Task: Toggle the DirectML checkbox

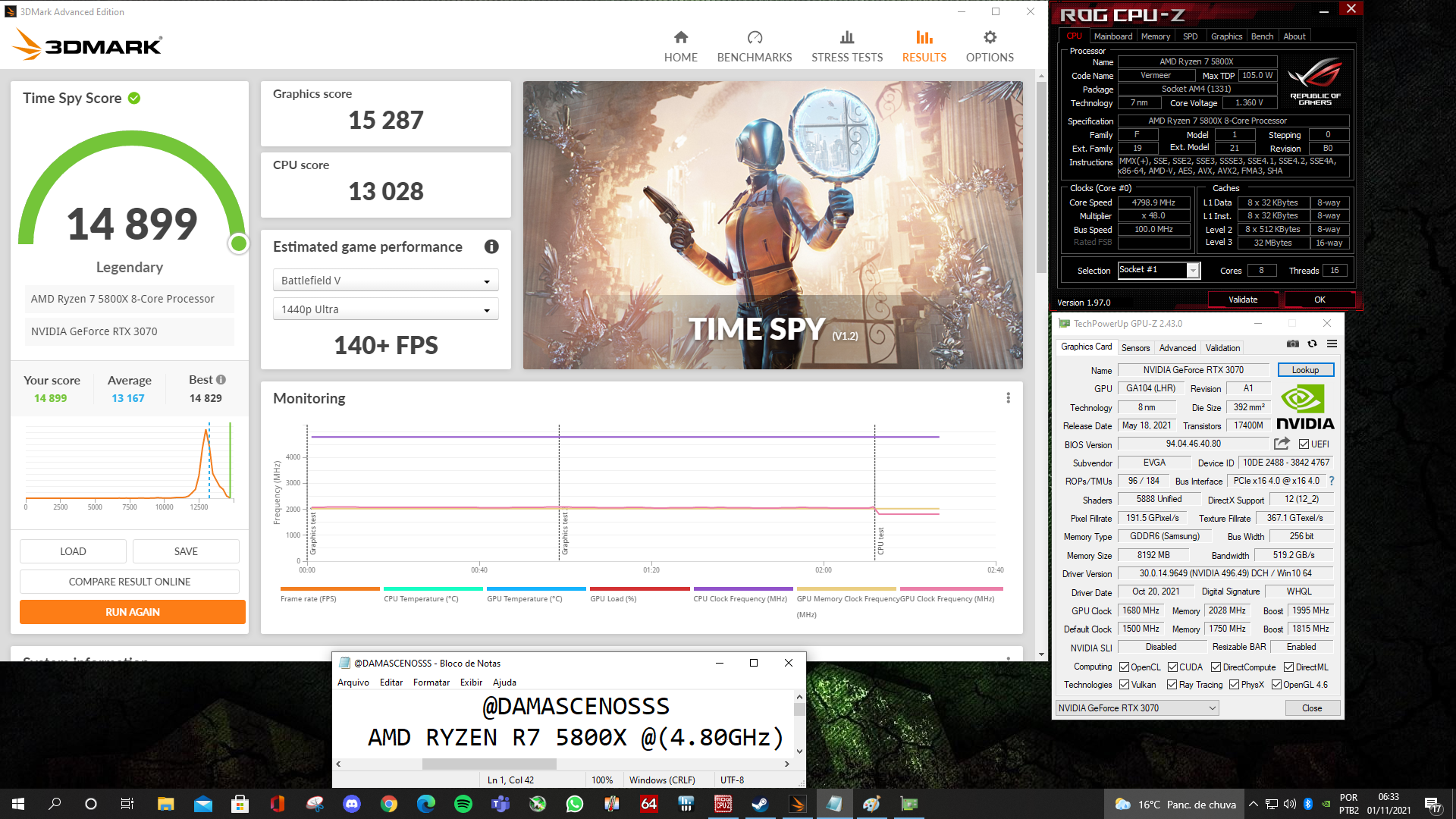Action: click(1288, 667)
